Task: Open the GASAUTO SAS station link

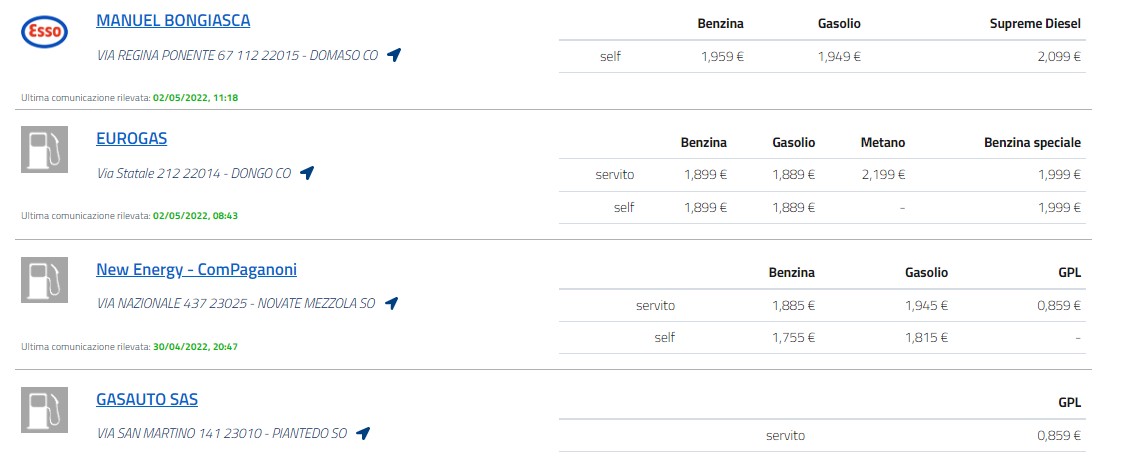Action: tap(147, 400)
